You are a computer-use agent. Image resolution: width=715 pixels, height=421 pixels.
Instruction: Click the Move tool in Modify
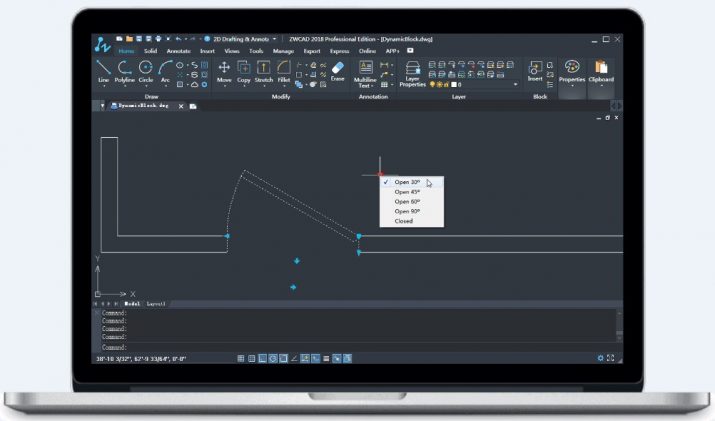tap(225, 70)
